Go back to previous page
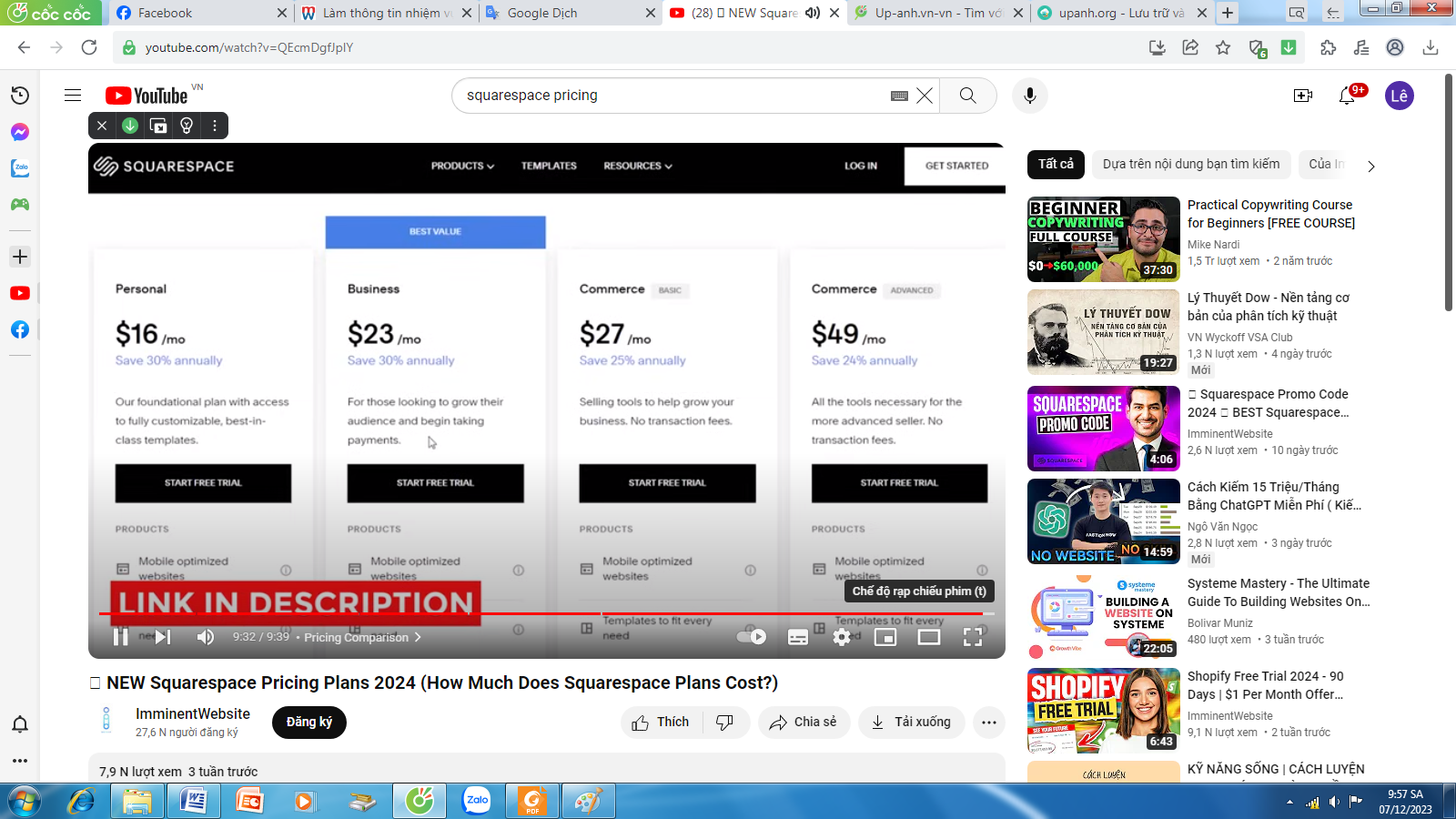 point(24,47)
